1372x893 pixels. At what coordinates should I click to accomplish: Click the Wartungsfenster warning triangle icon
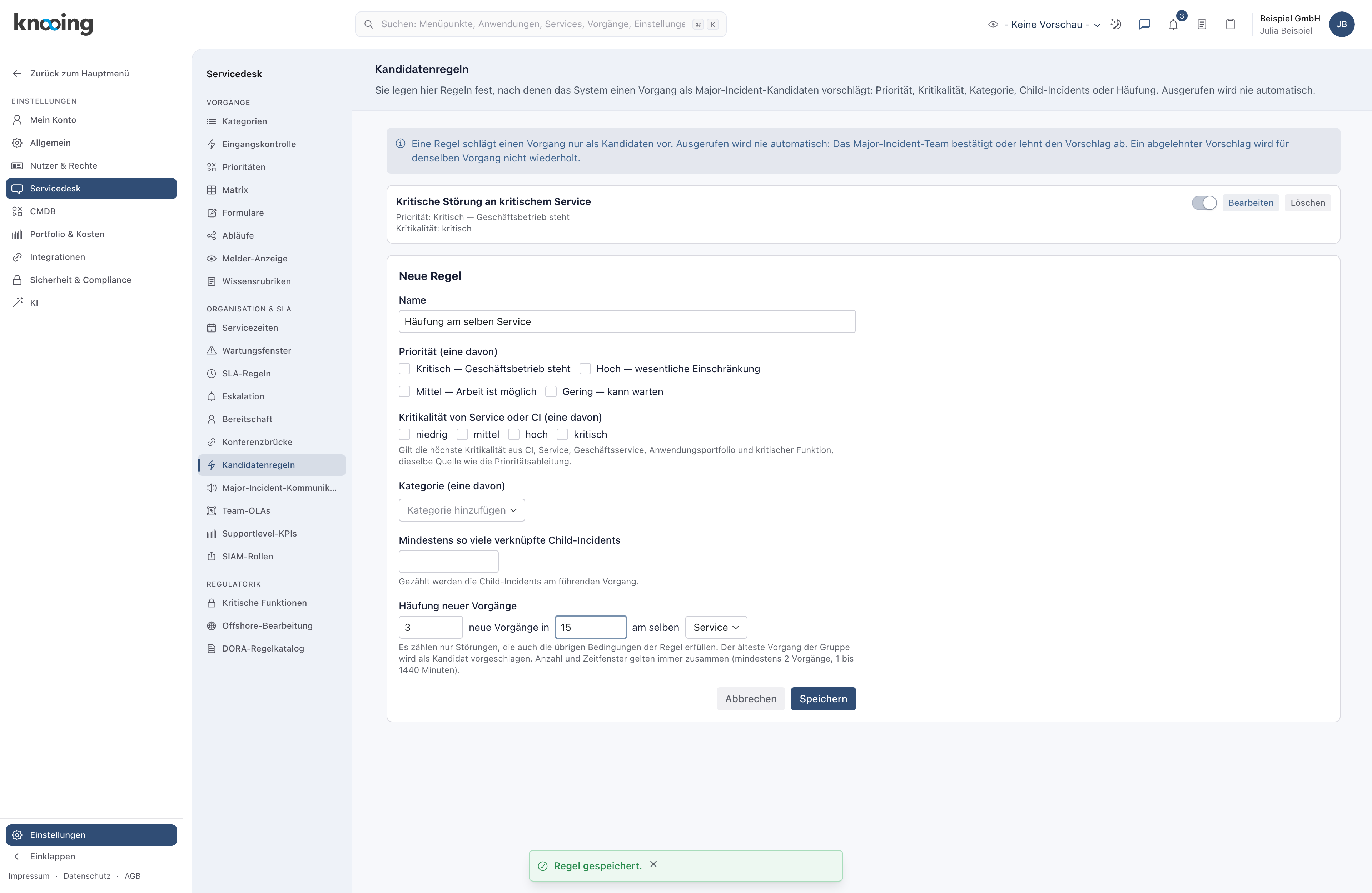pos(212,350)
